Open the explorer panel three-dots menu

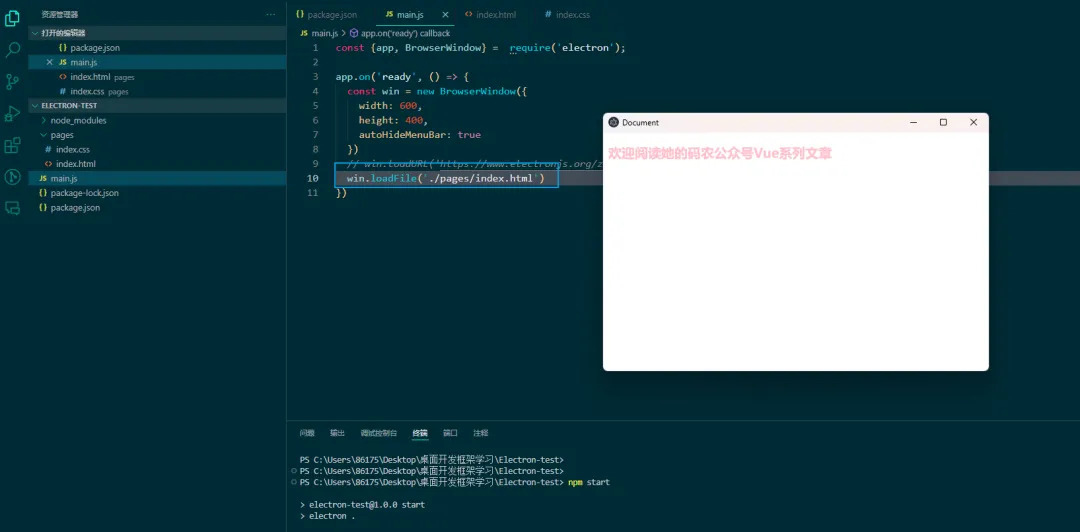click(x=271, y=14)
